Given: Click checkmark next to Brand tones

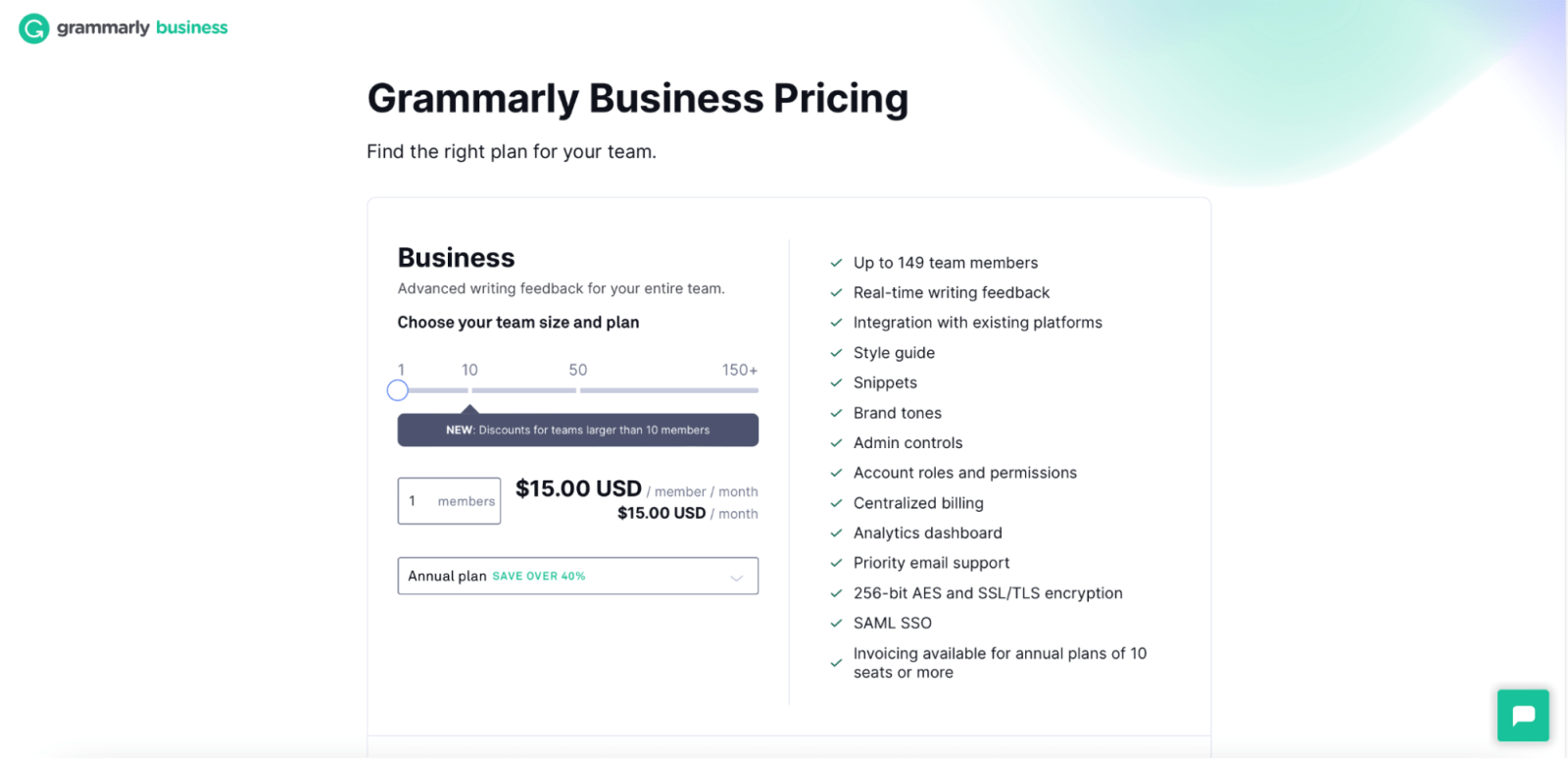Looking at the screenshot, I should point(836,414).
